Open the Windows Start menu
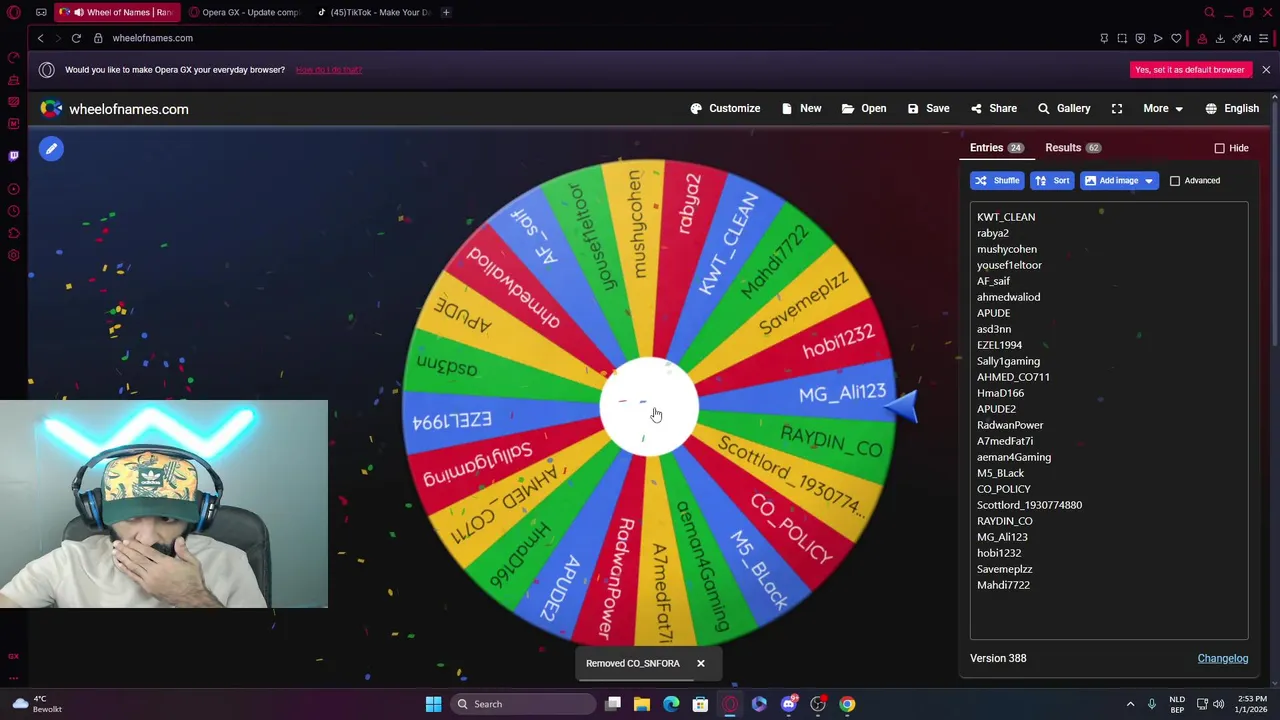This screenshot has height=720, width=1280. [x=433, y=704]
